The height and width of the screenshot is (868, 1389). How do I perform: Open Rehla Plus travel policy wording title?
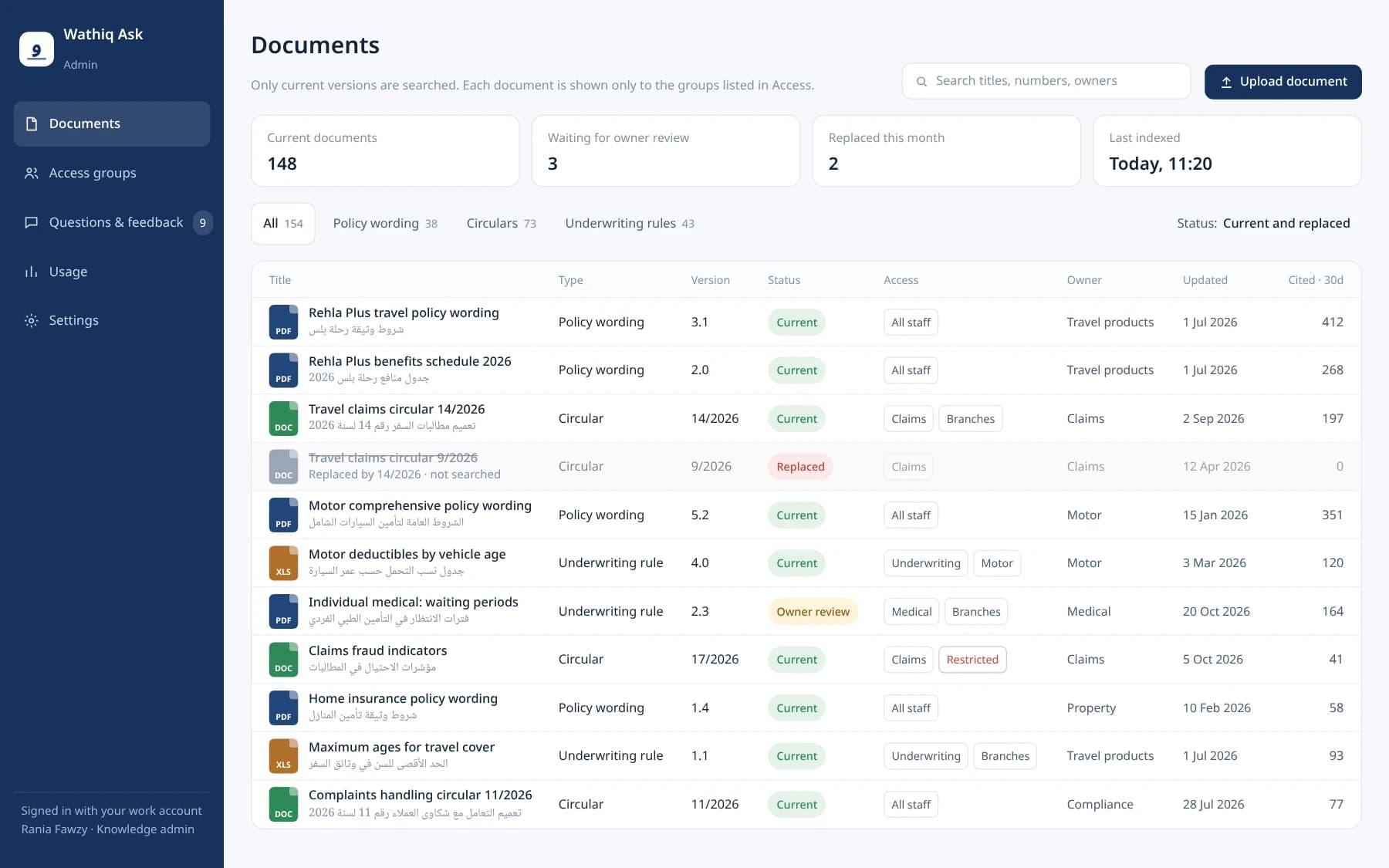pyautogui.click(x=404, y=313)
